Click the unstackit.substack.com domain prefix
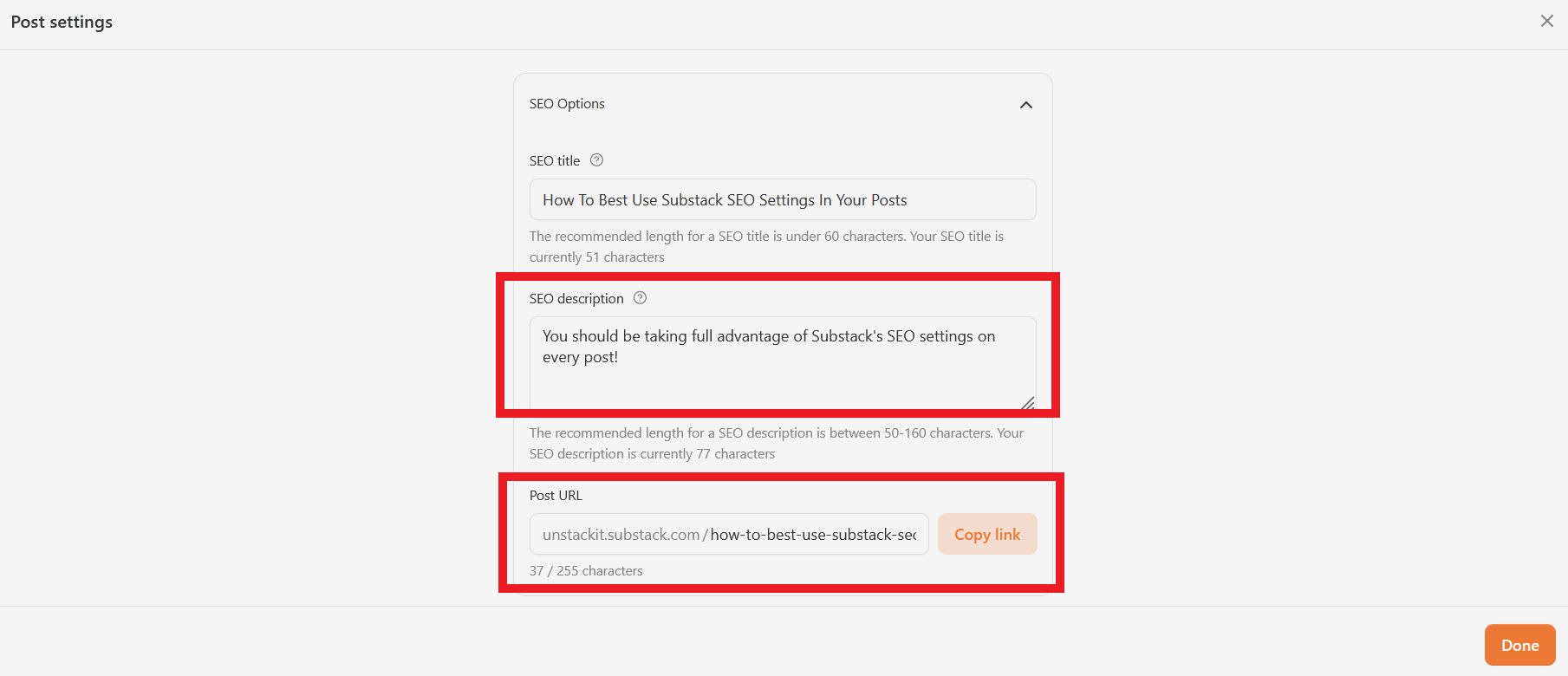Image resolution: width=1568 pixels, height=676 pixels. pos(621,535)
